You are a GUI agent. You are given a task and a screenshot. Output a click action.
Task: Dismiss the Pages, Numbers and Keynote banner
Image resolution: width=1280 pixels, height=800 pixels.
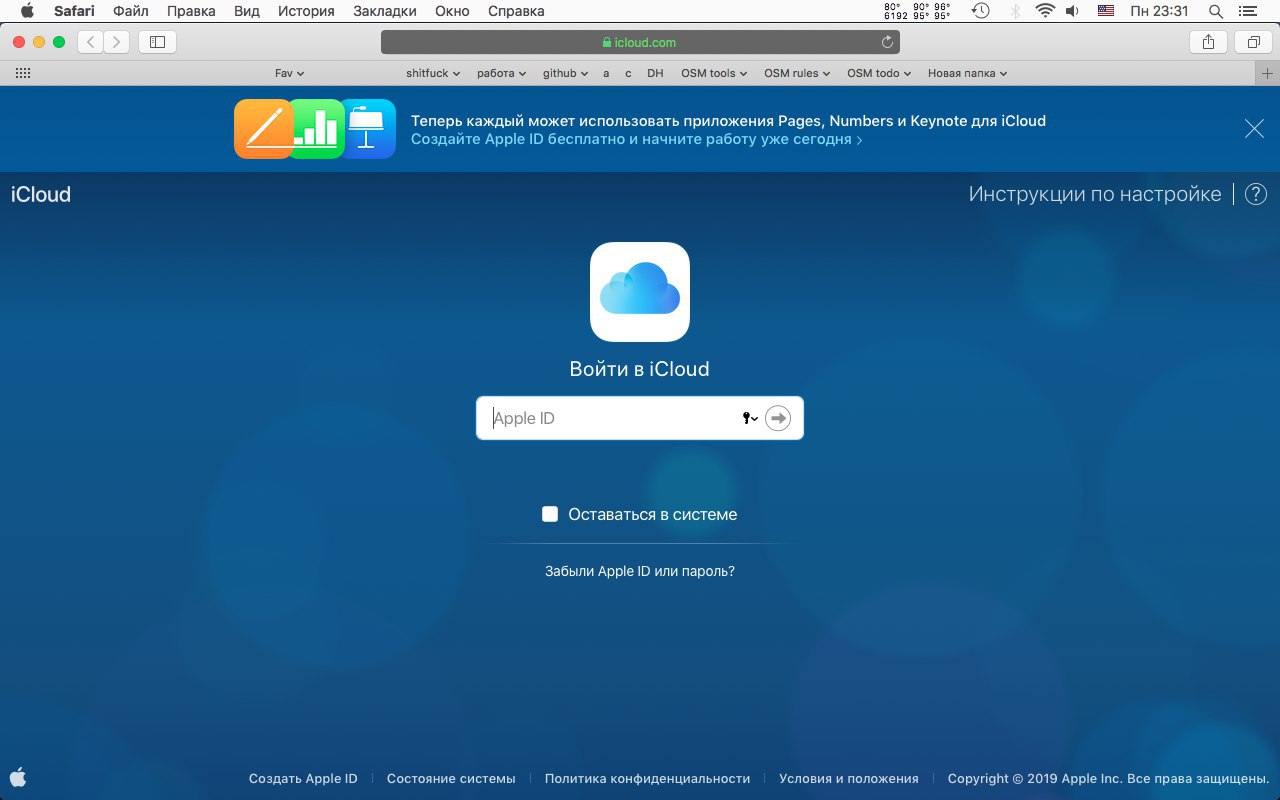[x=1254, y=129]
